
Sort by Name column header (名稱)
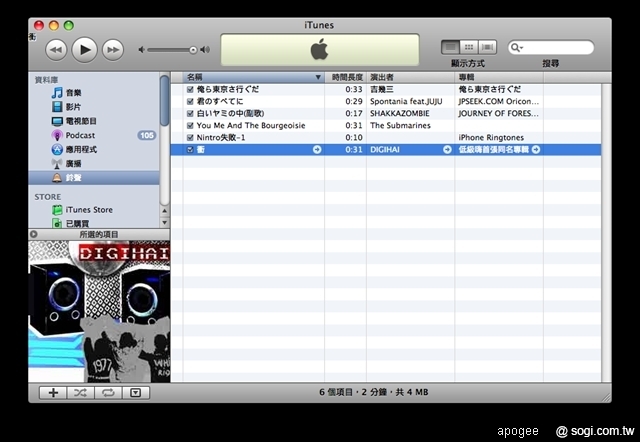coord(254,77)
